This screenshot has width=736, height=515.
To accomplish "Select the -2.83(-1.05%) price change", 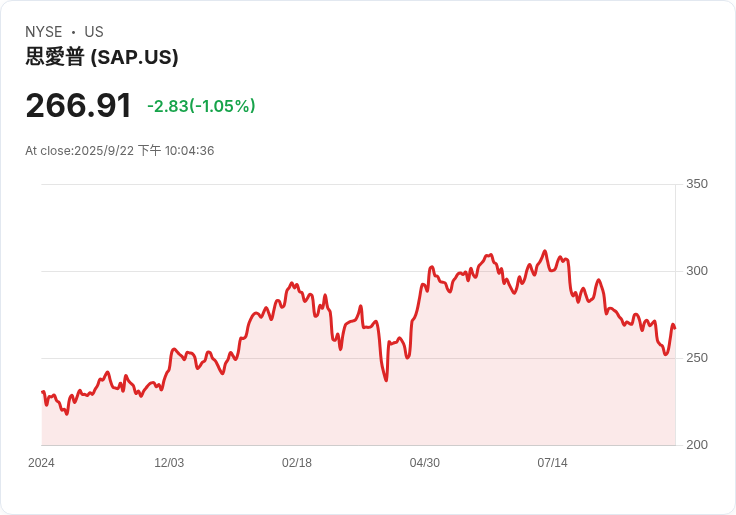I will [x=201, y=106].
